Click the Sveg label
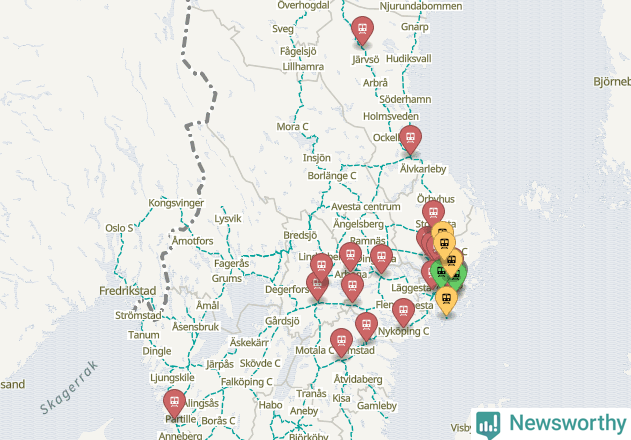 tap(283, 29)
